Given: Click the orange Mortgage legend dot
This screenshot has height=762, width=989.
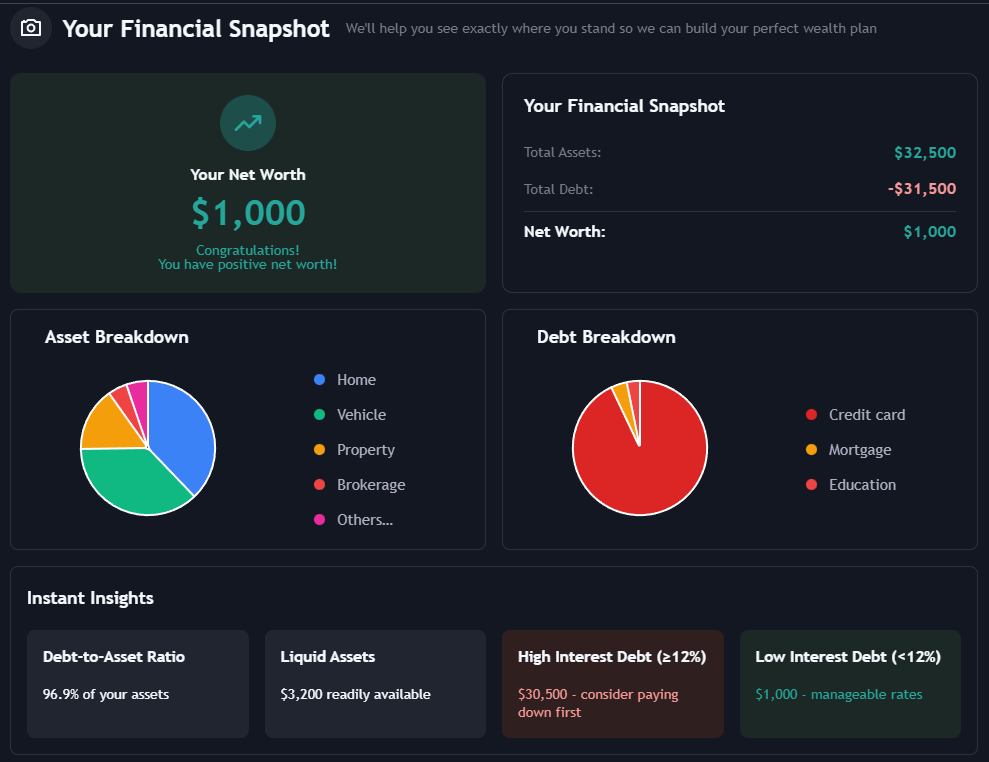Looking at the screenshot, I should (812, 450).
